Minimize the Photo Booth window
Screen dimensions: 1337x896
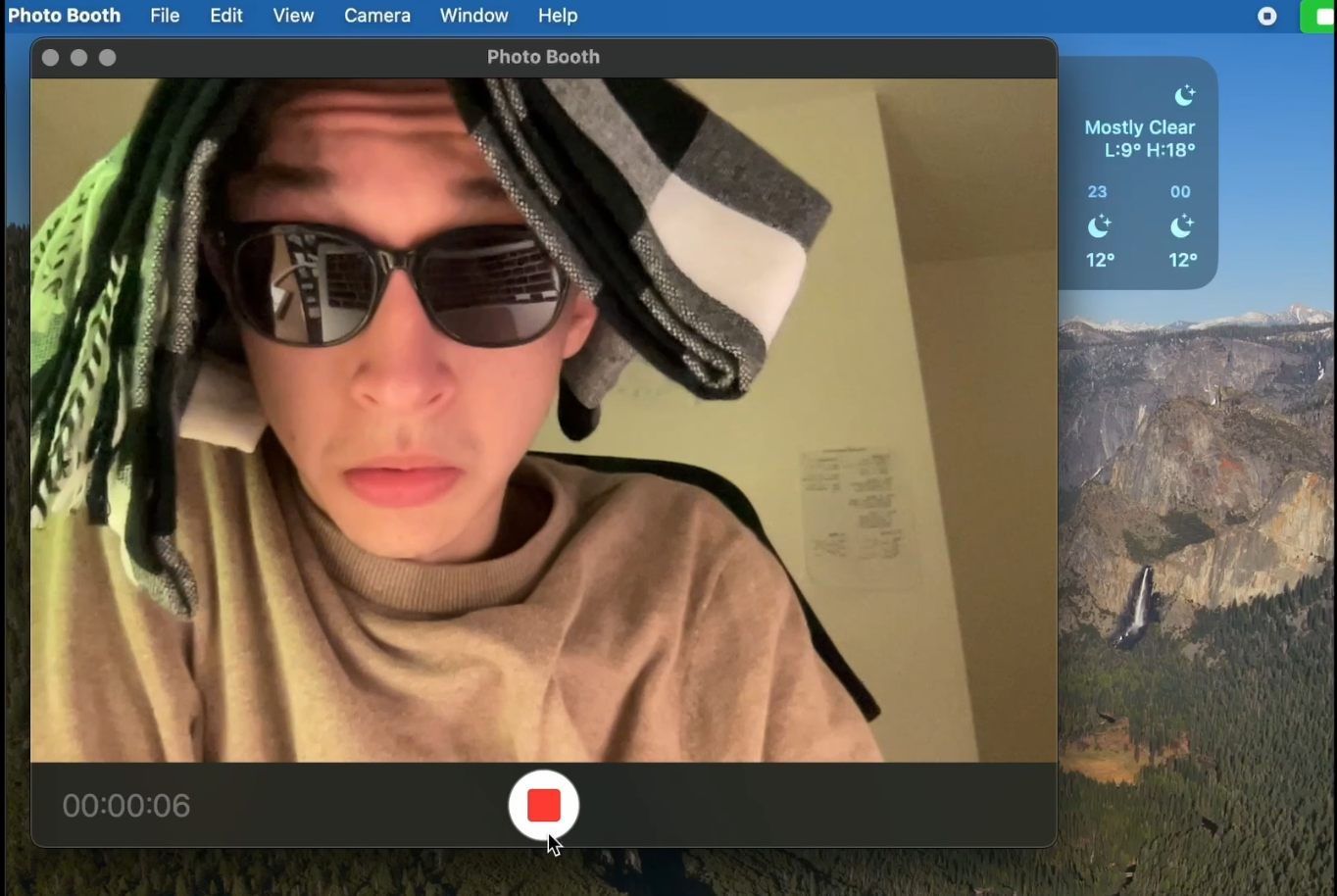click(79, 58)
